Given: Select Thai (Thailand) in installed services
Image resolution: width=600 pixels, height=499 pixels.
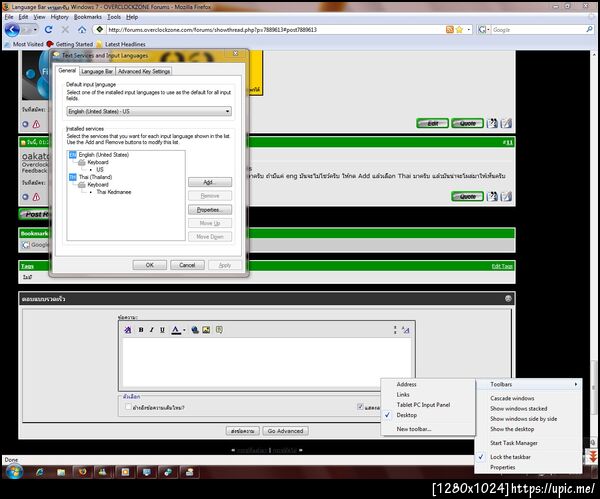Looking at the screenshot, I should [95, 177].
